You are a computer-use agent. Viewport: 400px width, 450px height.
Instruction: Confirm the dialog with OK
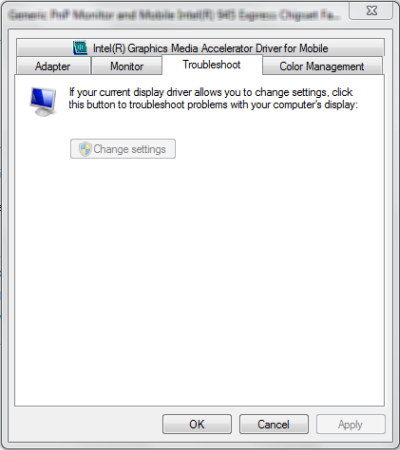click(197, 424)
